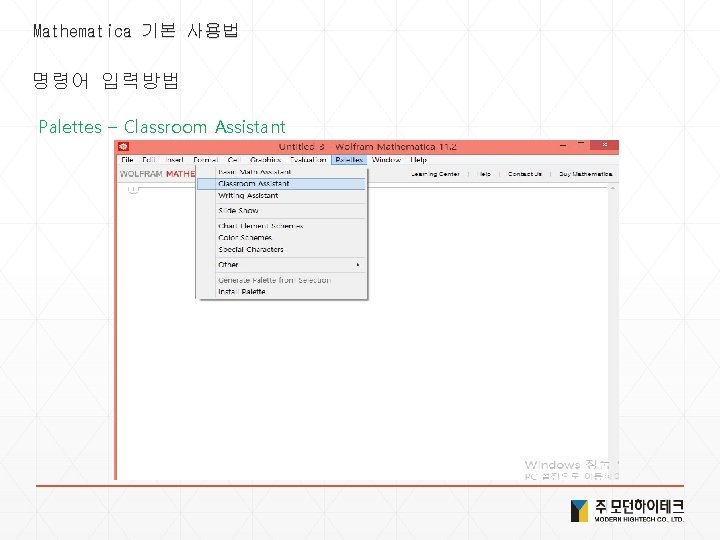Open the Evaluation menu
Screen dimensions: 720x540
308,160
